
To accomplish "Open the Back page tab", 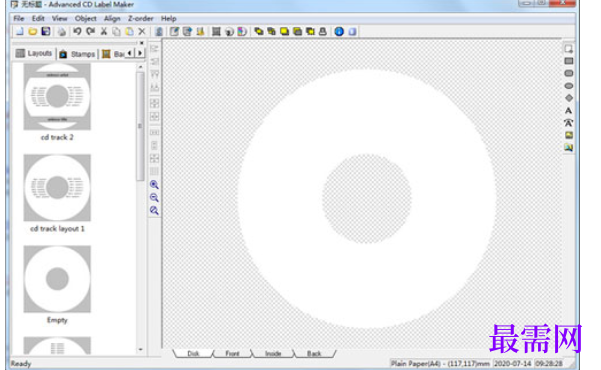I will click(314, 353).
